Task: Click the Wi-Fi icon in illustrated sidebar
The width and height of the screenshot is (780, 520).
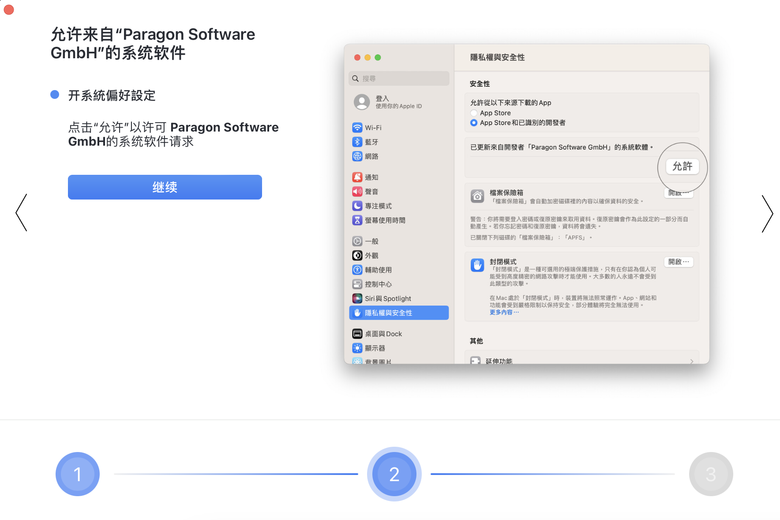Action: (357, 127)
